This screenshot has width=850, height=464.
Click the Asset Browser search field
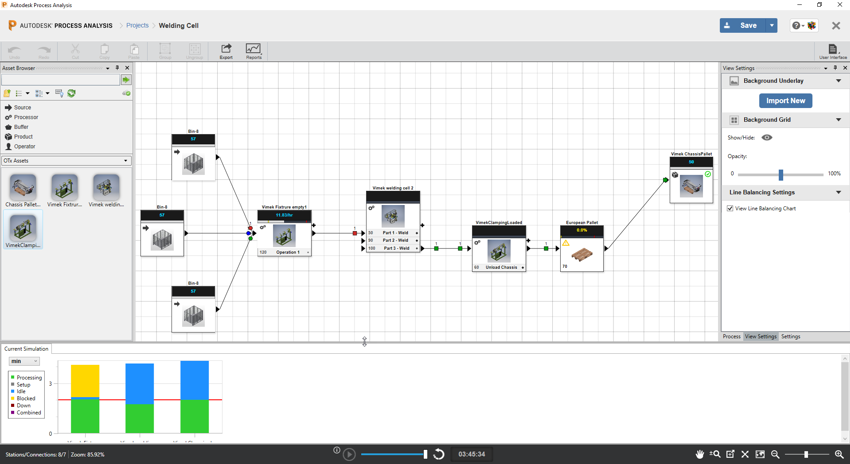click(x=60, y=80)
